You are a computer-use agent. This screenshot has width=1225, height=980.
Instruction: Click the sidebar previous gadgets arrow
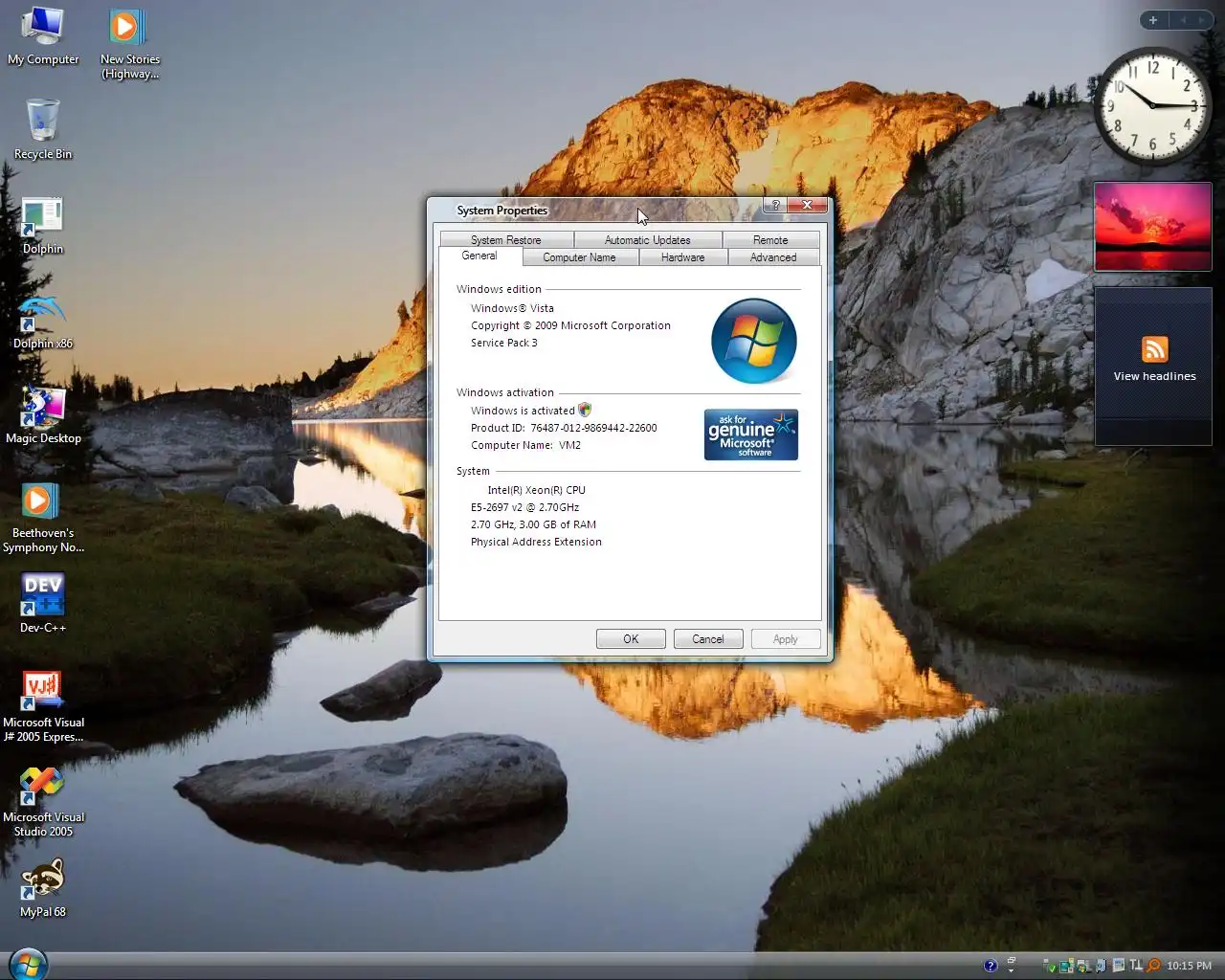(x=1183, y=20)
